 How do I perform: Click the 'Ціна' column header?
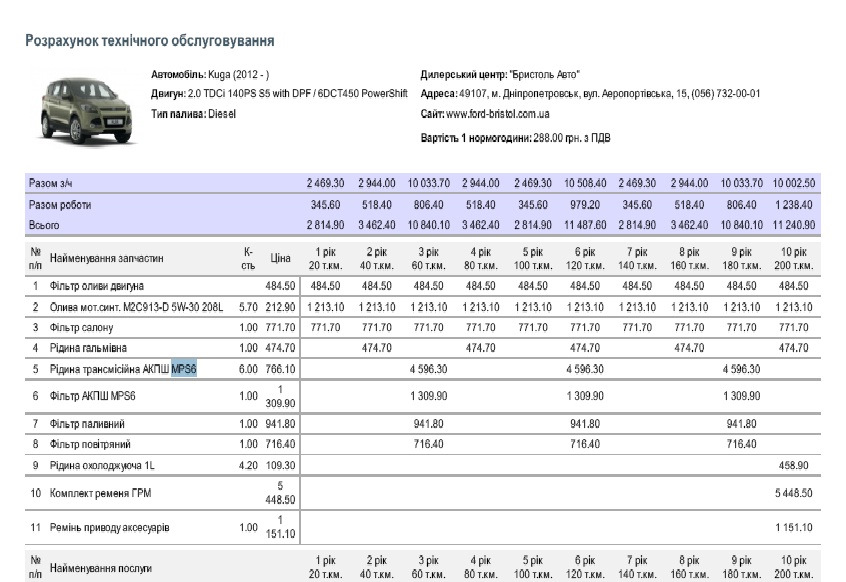tap(280, 258)
